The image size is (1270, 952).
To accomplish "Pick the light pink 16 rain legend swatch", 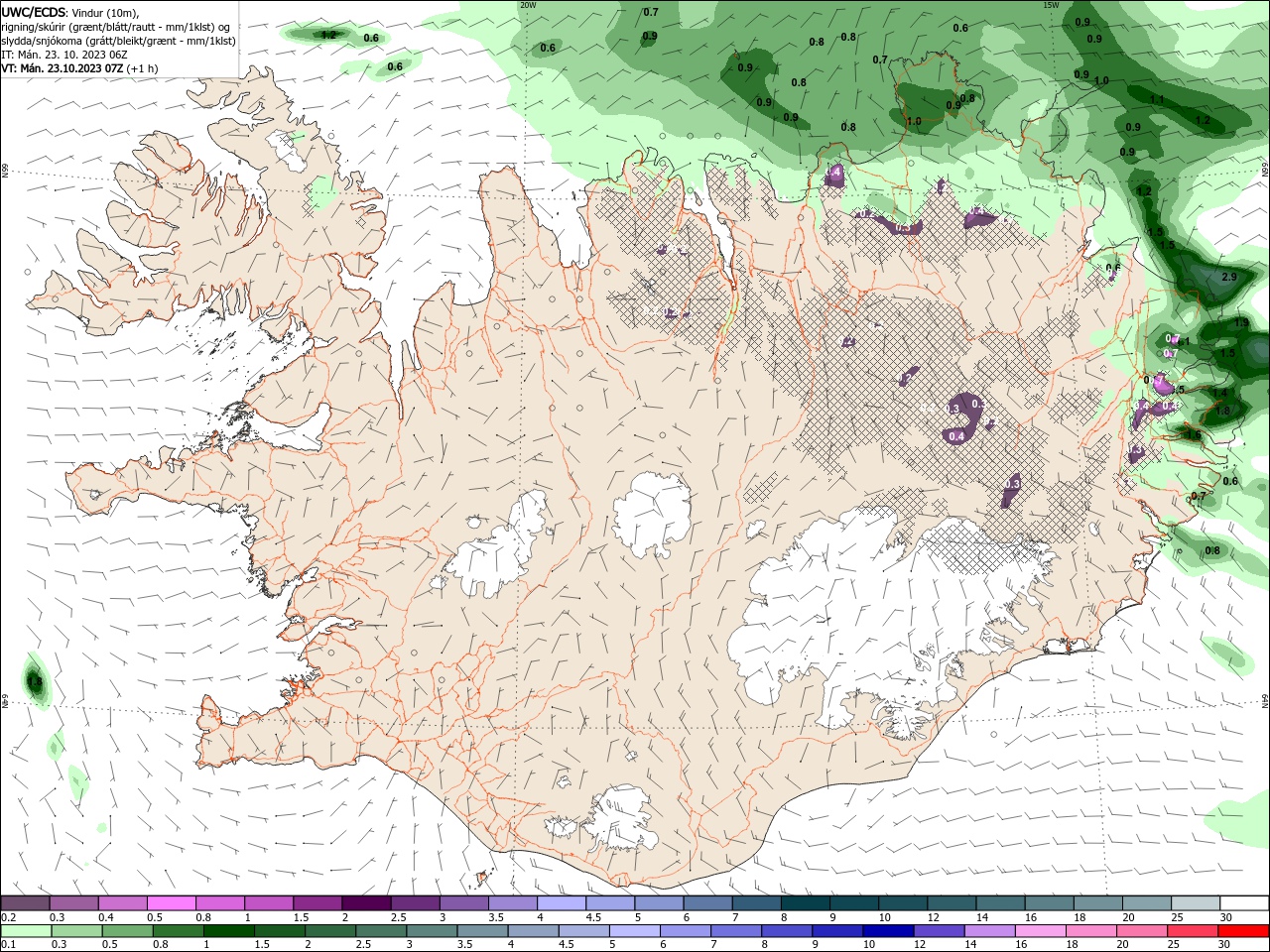I will pyautogui.click(x=1041, y=931).
